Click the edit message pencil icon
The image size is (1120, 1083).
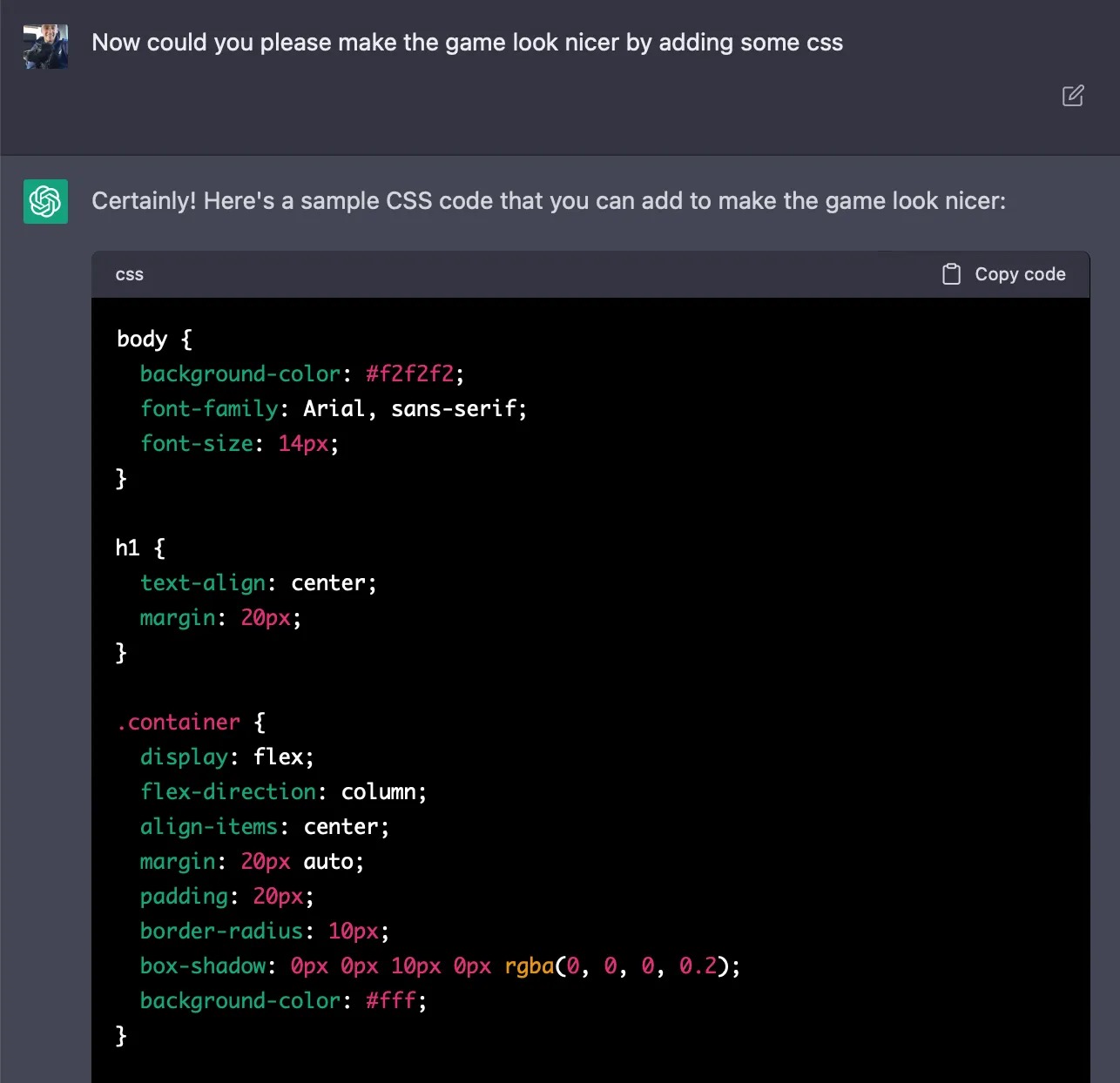click(x=1073, y=96)
